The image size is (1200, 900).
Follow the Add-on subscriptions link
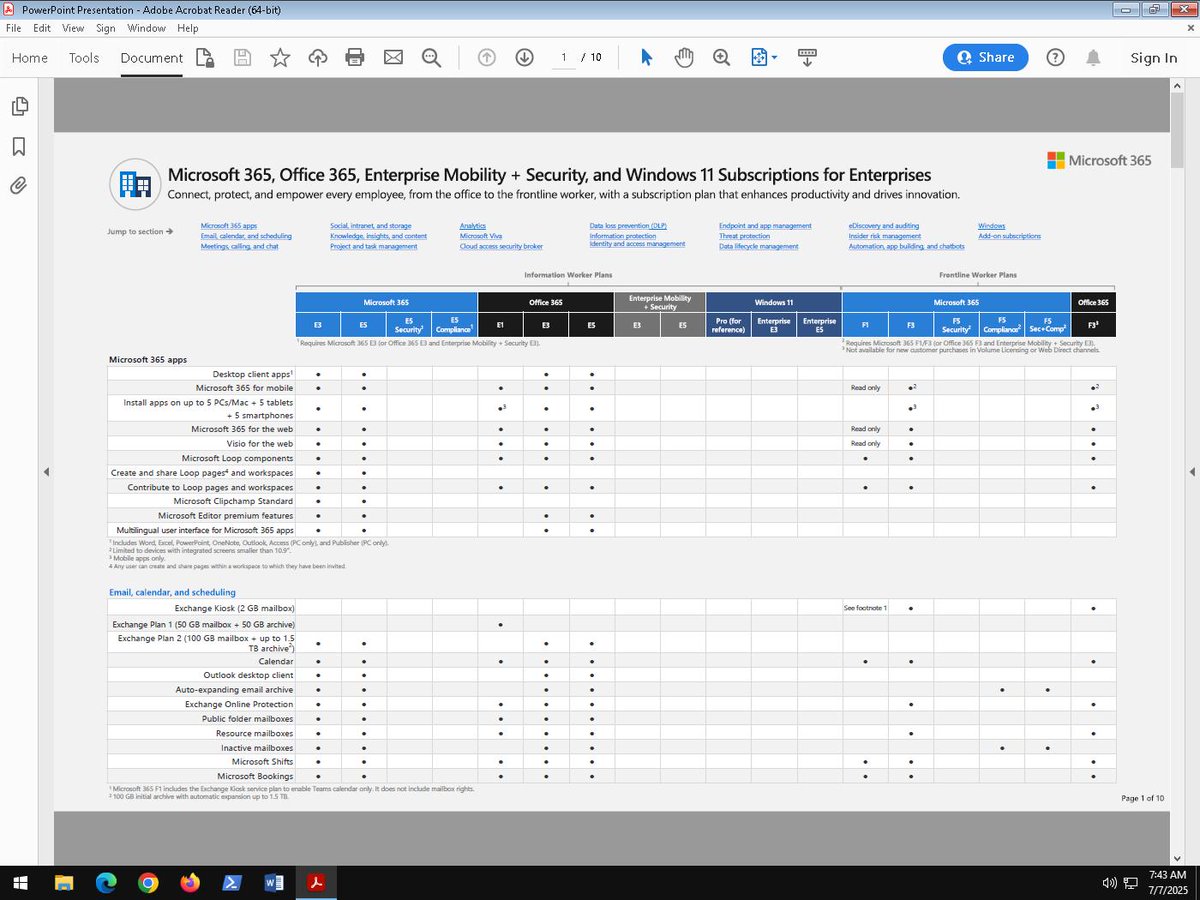point(1009,236)
